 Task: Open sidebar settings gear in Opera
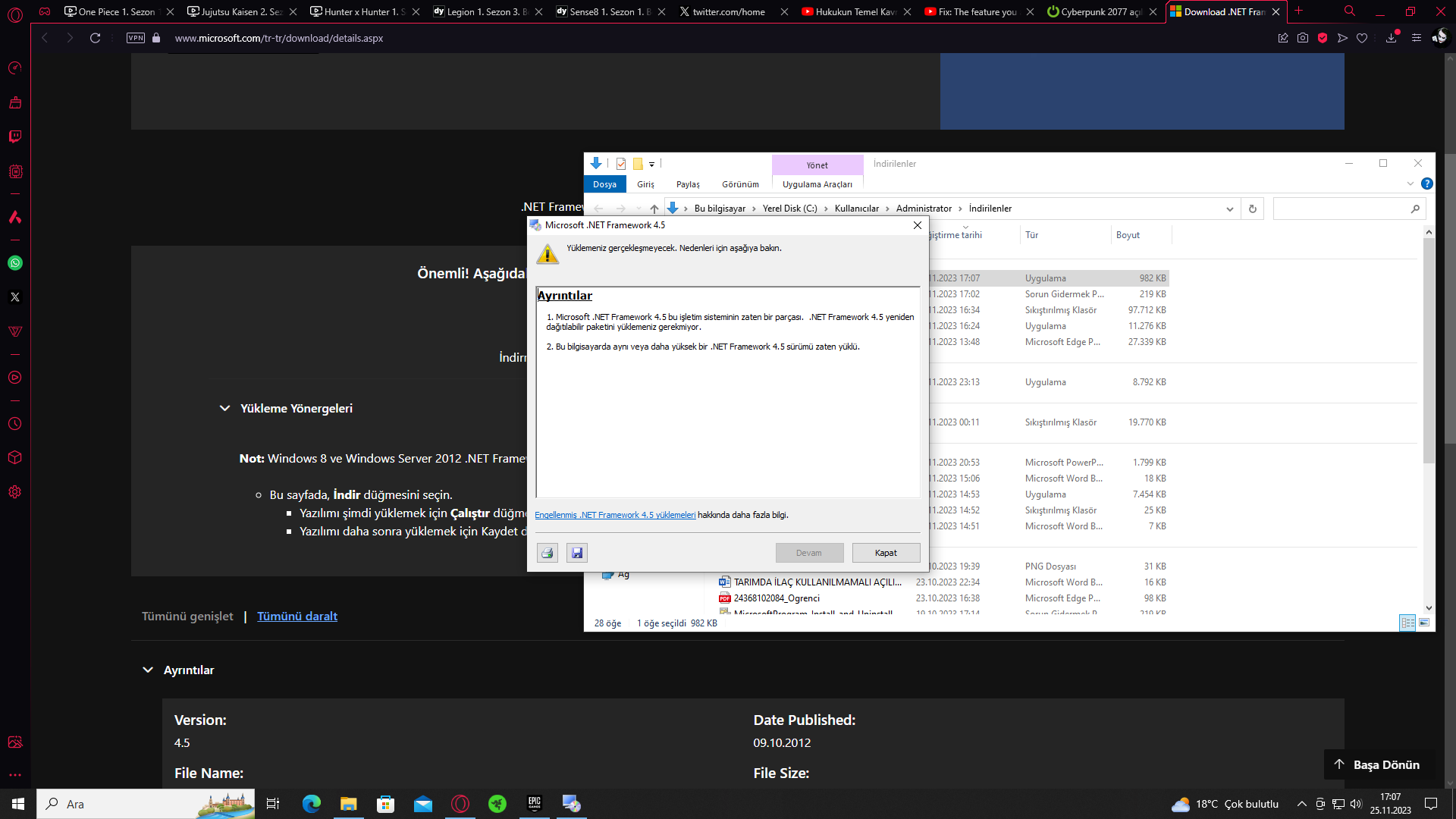(15, 492)
